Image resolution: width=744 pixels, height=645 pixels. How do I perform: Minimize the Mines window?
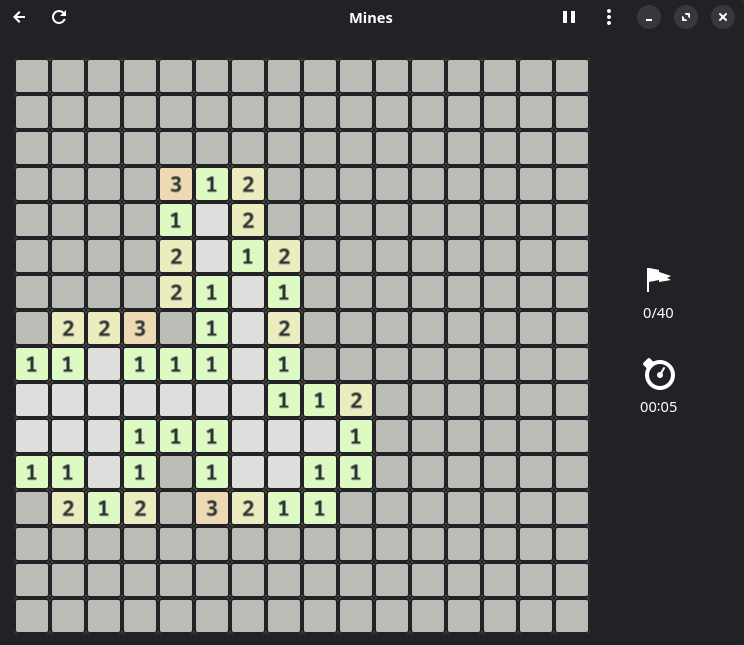[x=649, y=17]
